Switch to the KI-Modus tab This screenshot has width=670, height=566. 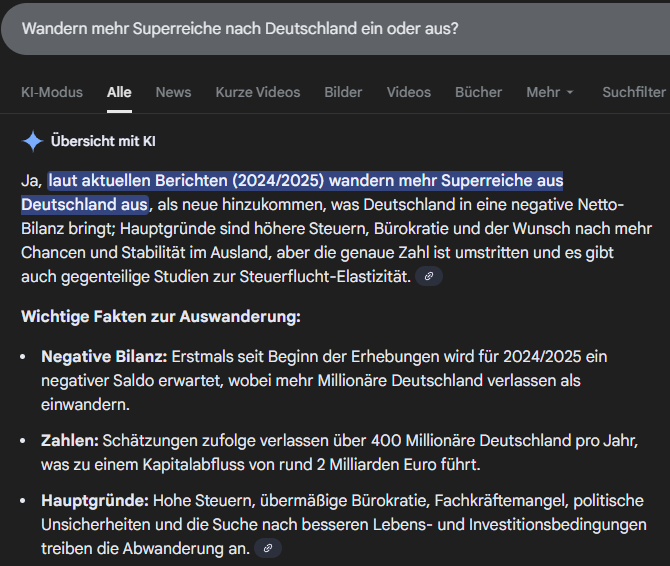click(52, 92)
